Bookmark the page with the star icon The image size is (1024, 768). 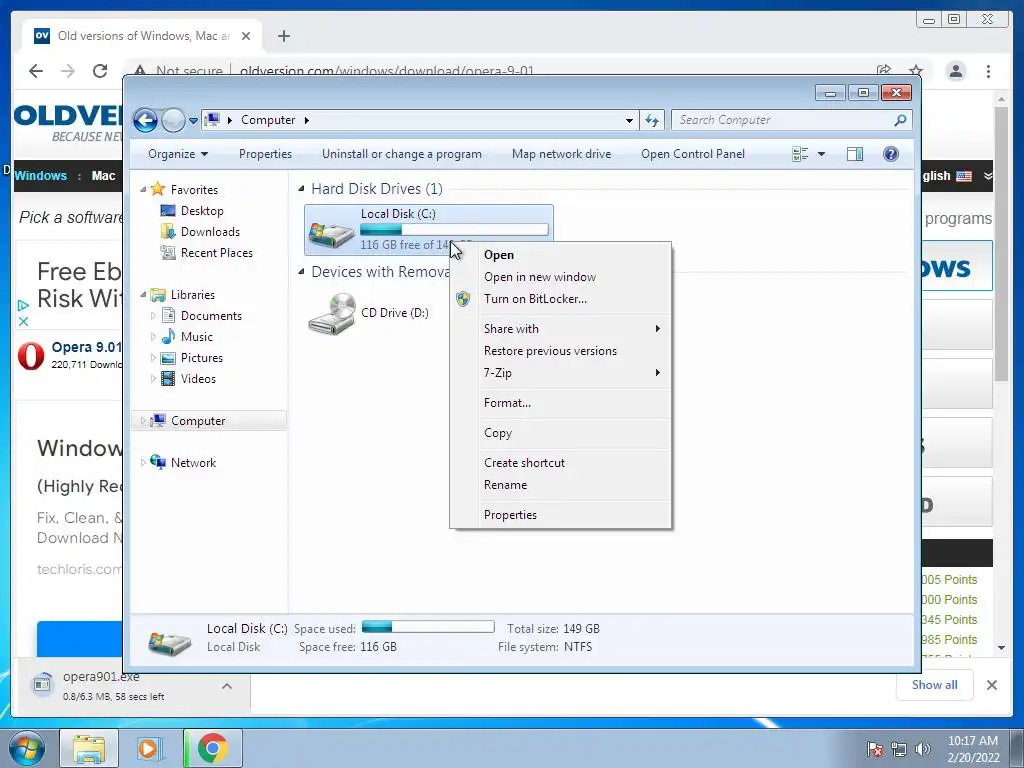916,71
